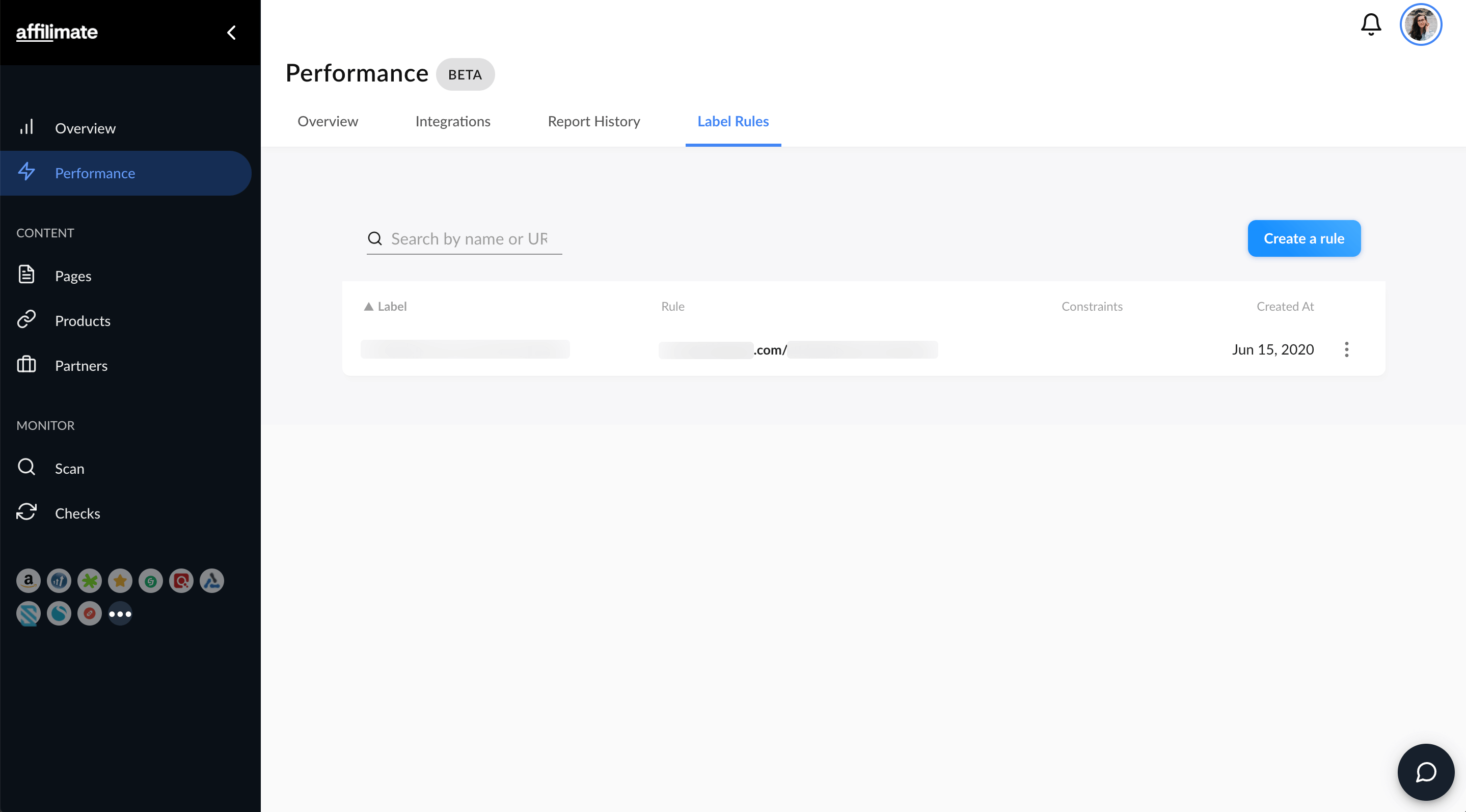The height and width of the screenshot is (812, 1466).
Task: Click the Partners sidebar icon
Action: click(27, 365)
